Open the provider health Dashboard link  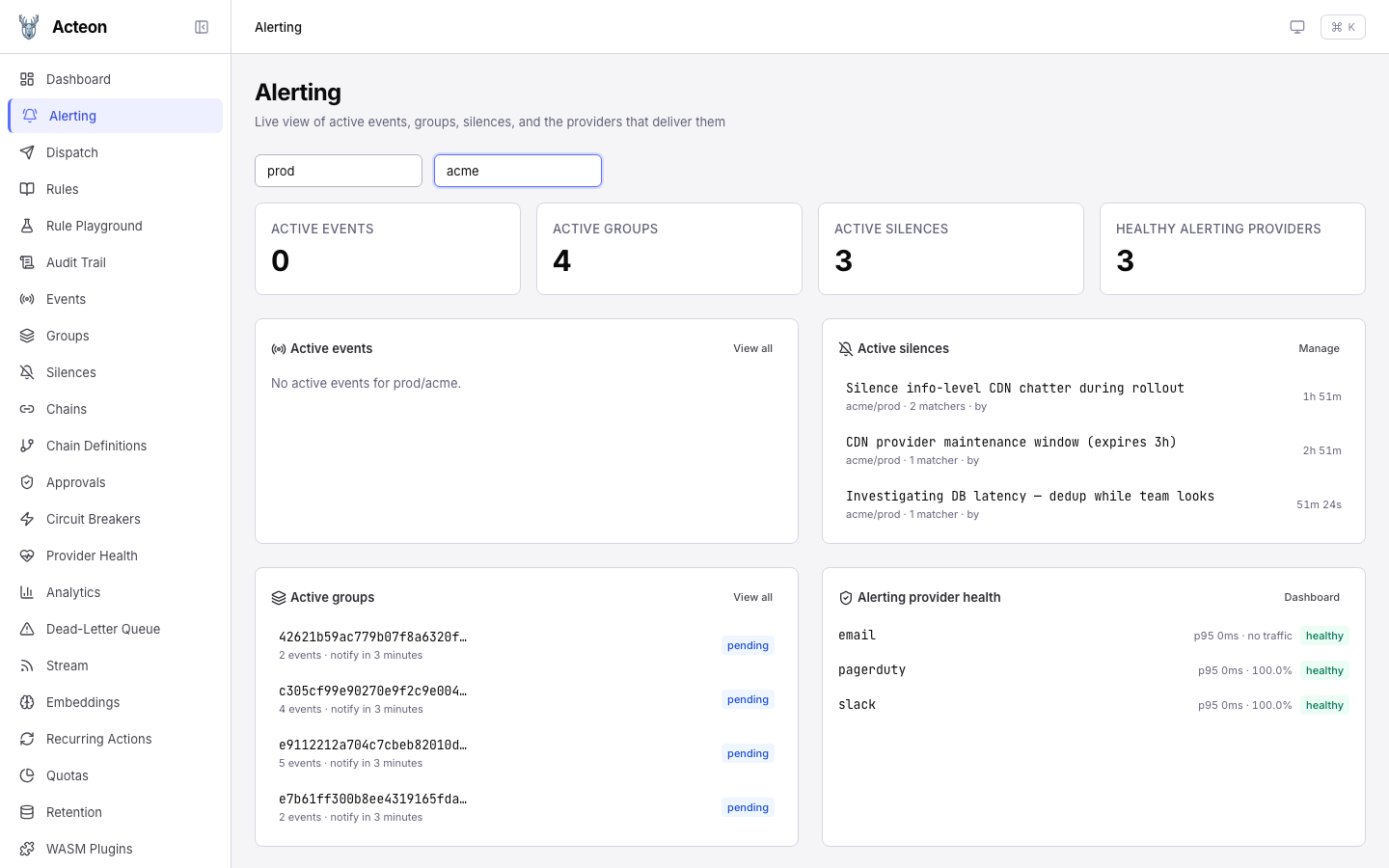tap(1311, 597)
